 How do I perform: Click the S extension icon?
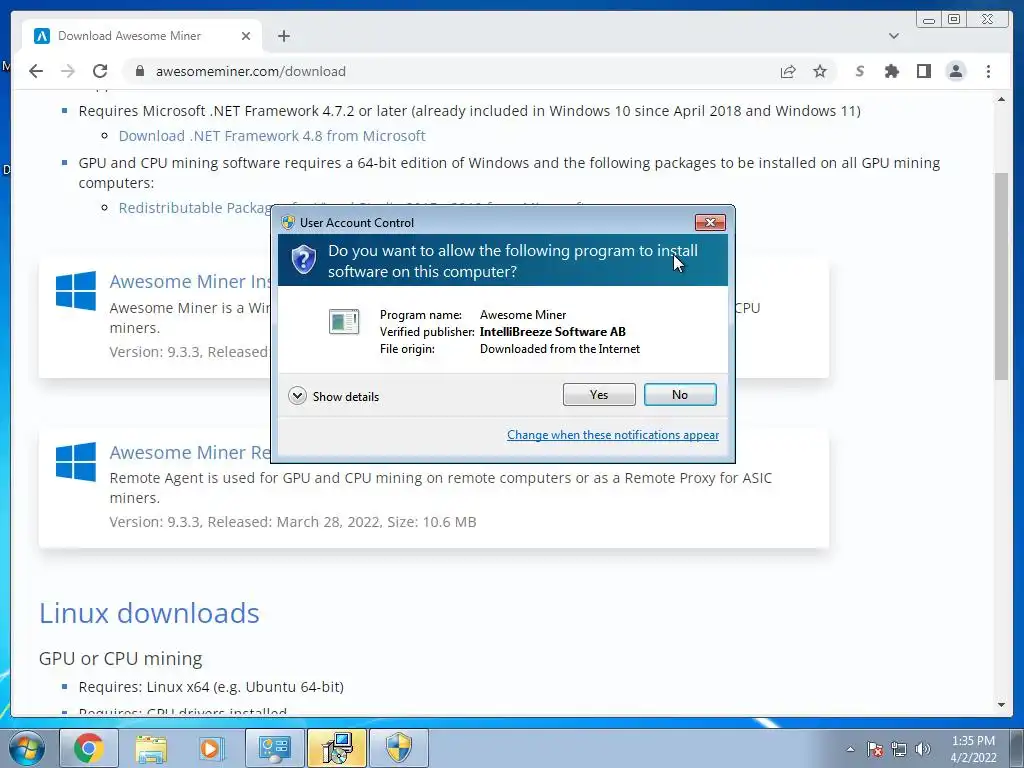[x=859, y=71]
